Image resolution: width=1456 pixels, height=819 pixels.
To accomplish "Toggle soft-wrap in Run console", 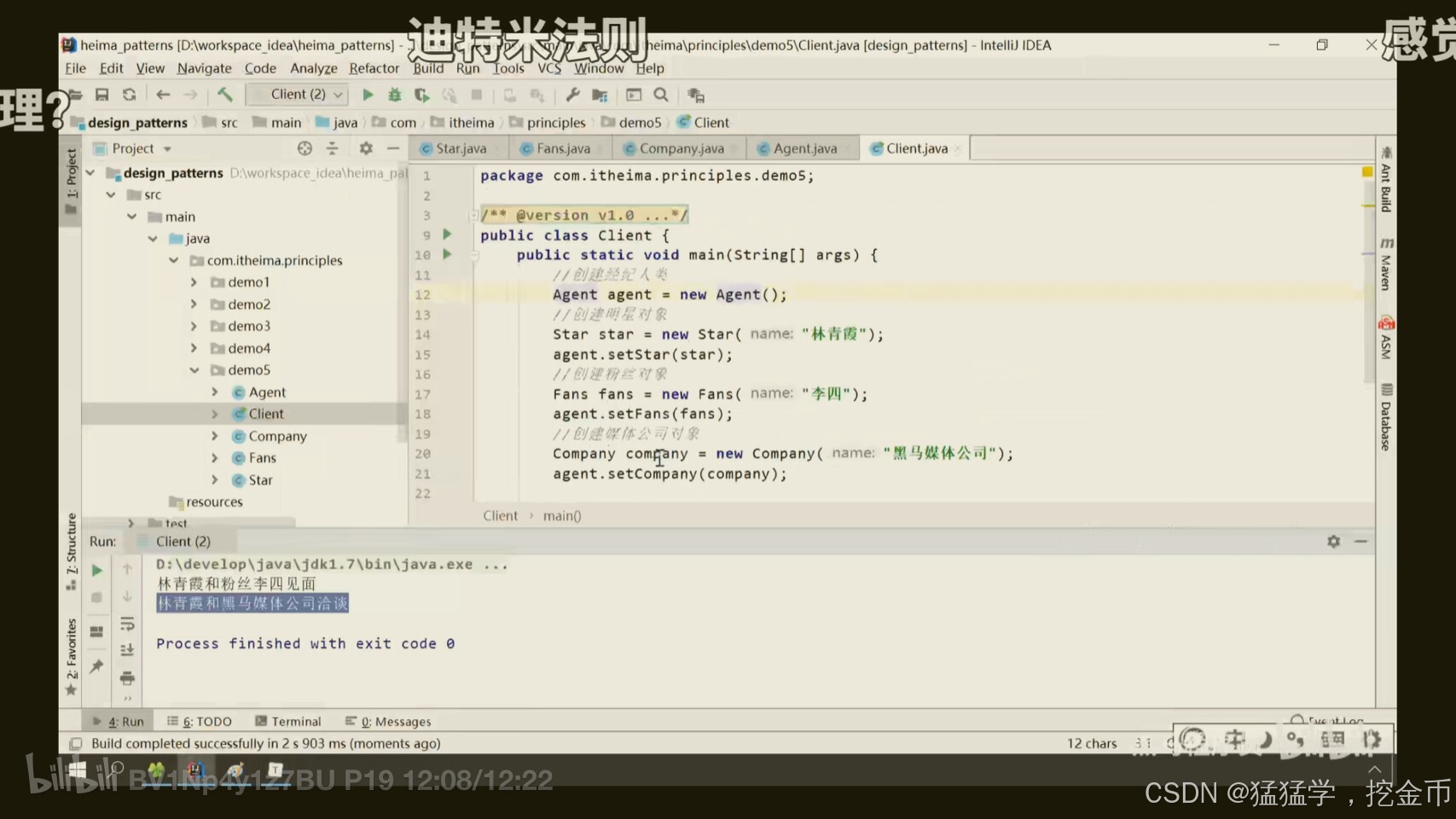I will (128, 624).
